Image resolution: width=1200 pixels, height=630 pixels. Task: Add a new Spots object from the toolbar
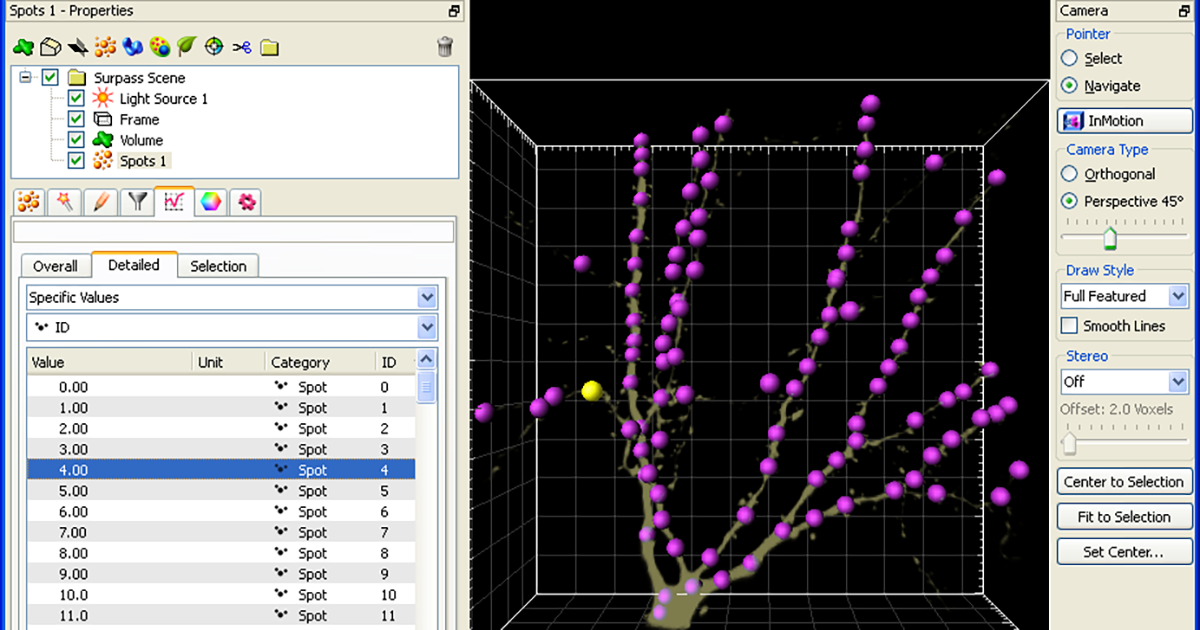[x=104, y=46]
